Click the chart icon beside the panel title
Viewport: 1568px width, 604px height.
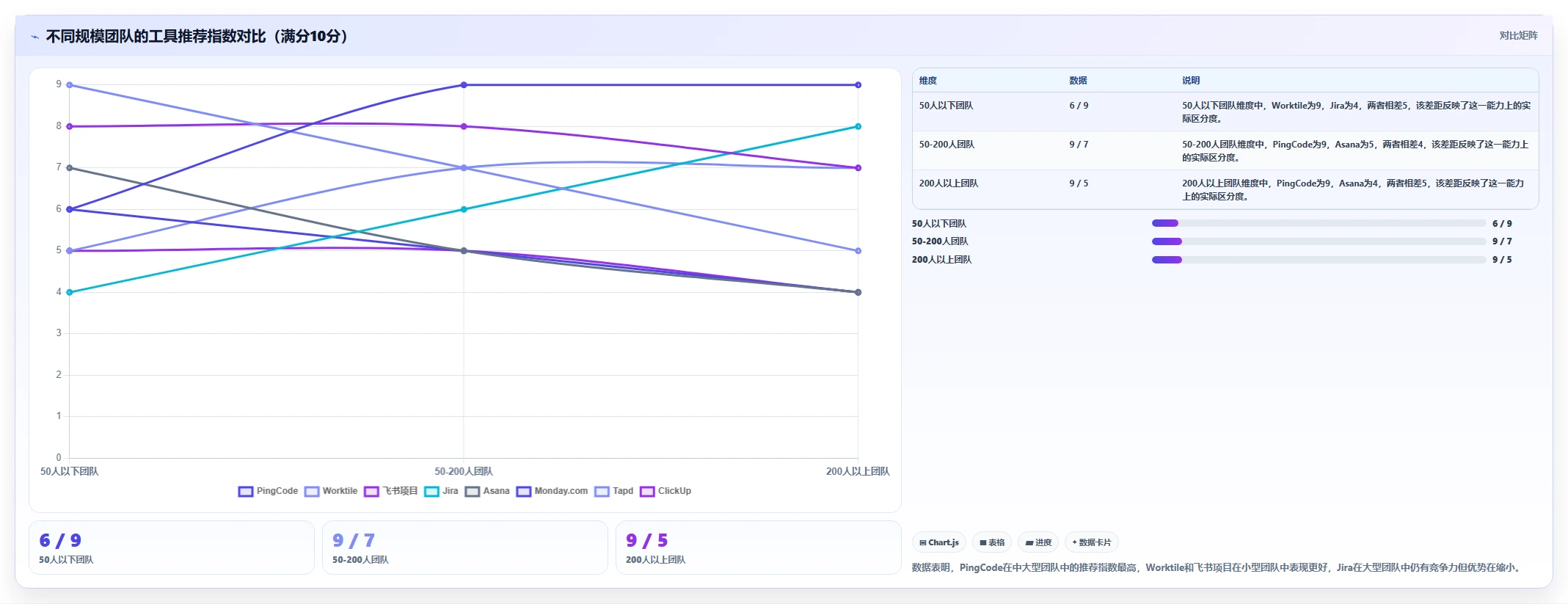pos(34,37)
